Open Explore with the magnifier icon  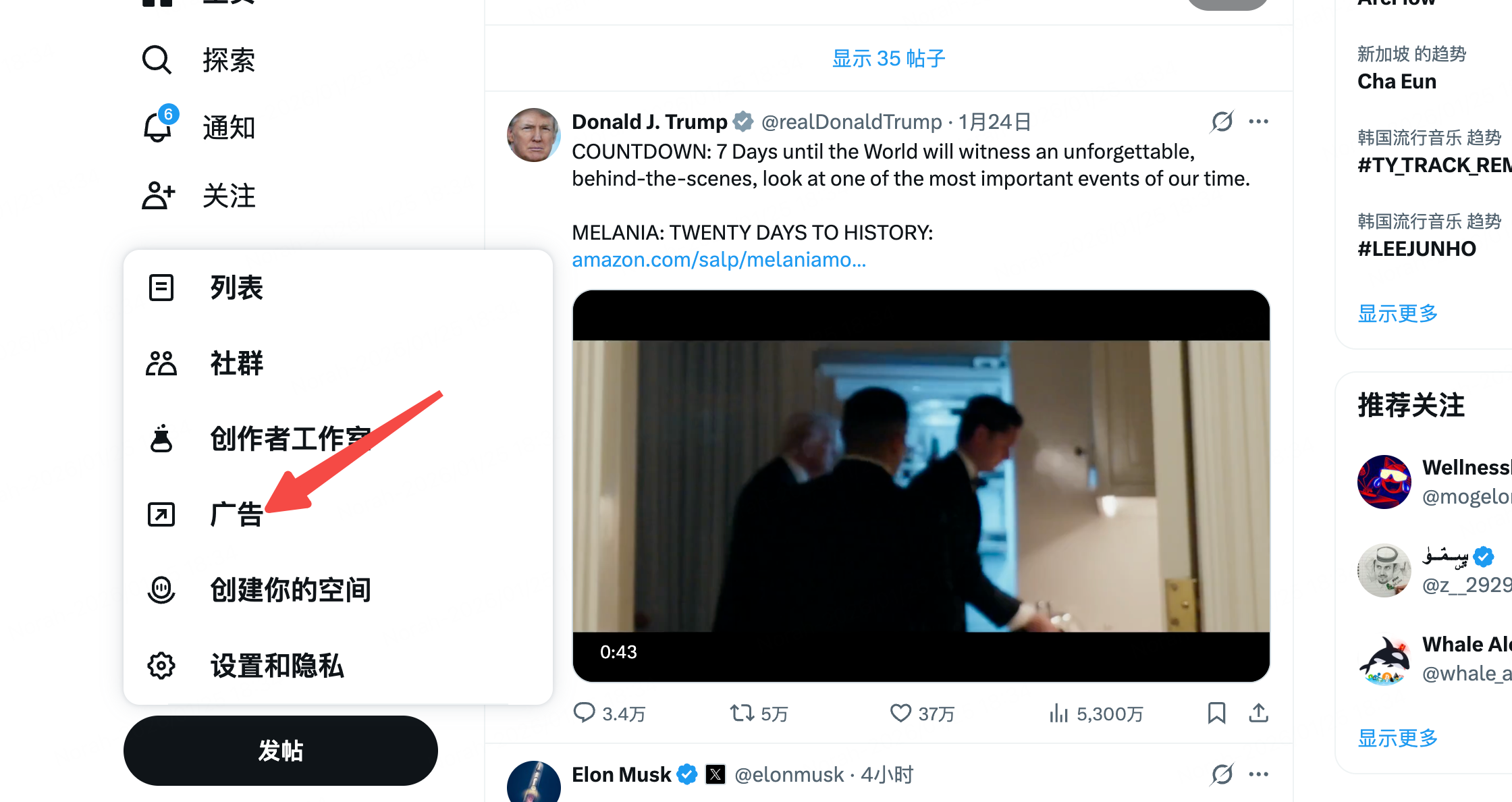pyautogui.click(x=157, y=60)
